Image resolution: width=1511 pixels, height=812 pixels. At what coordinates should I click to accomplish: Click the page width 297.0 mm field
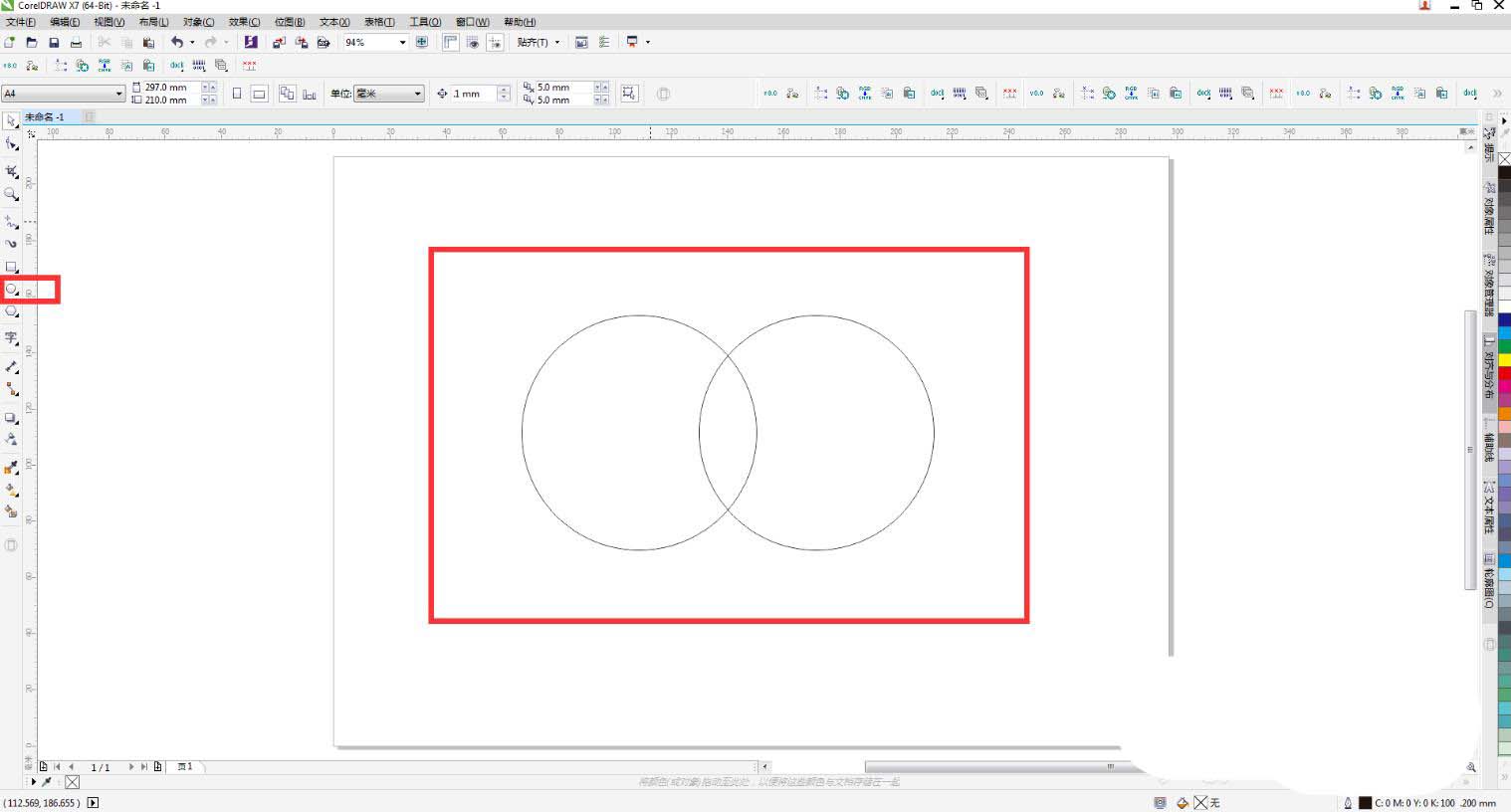point(170,88)
